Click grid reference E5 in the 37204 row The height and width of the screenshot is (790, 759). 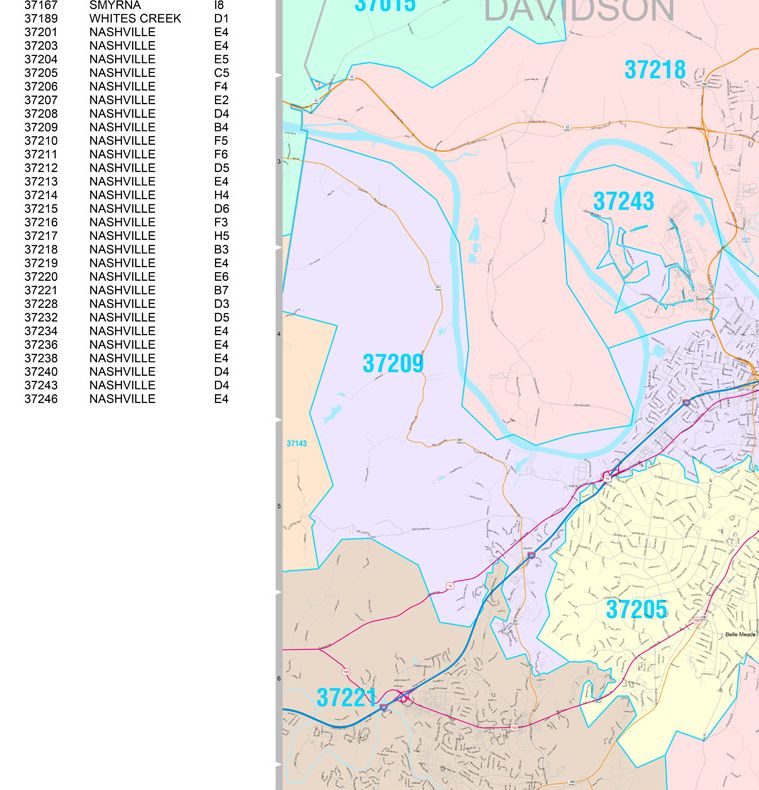coord(221,59)
